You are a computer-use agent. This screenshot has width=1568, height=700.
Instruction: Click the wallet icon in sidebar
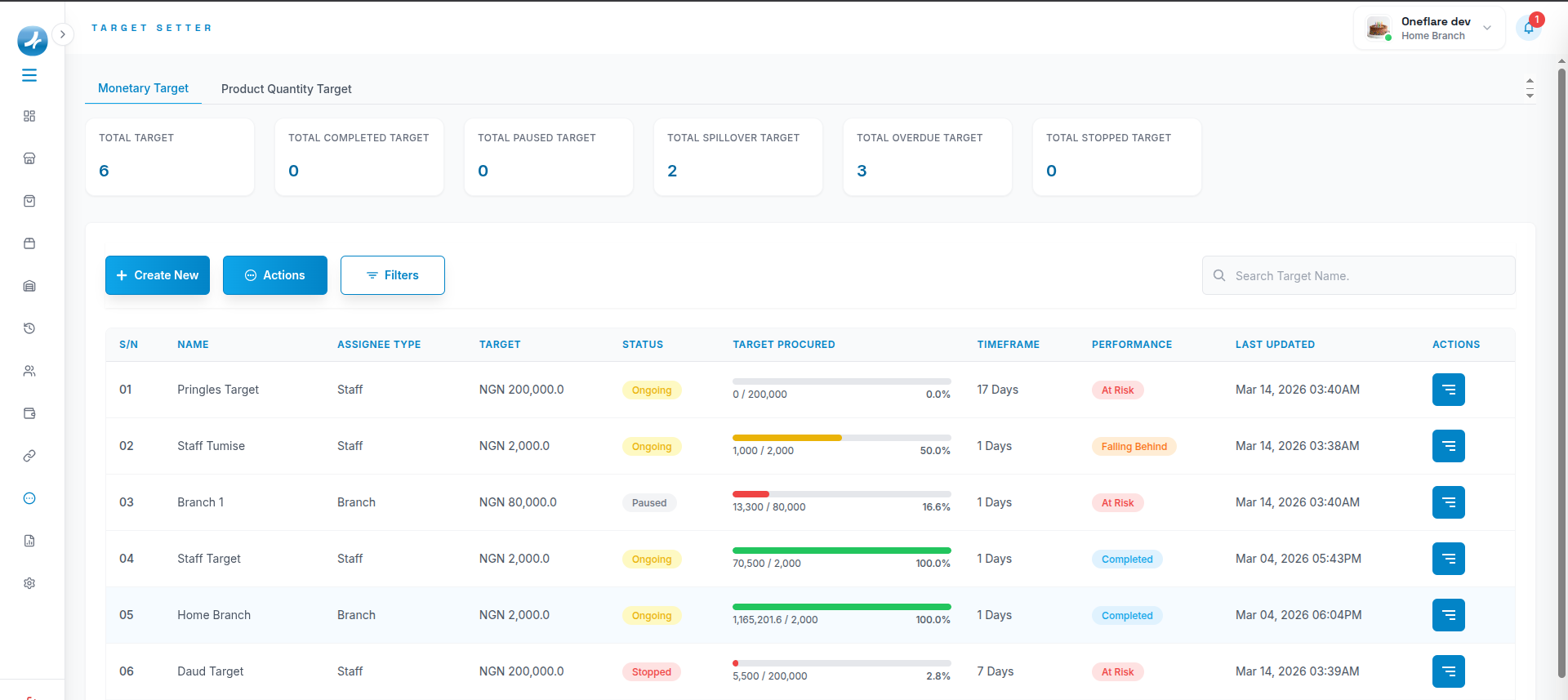pyautogui.click(x=29, y=413)
